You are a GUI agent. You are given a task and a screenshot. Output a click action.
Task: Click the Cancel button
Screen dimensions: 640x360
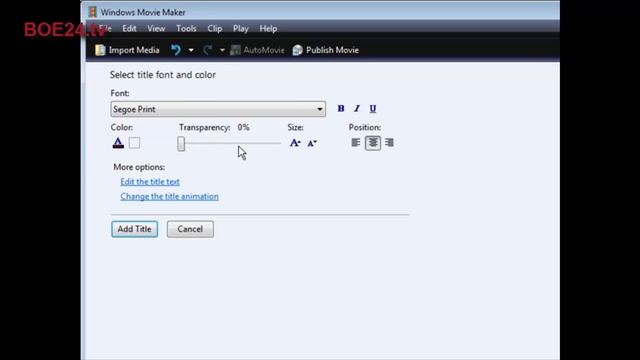(190, 229)
